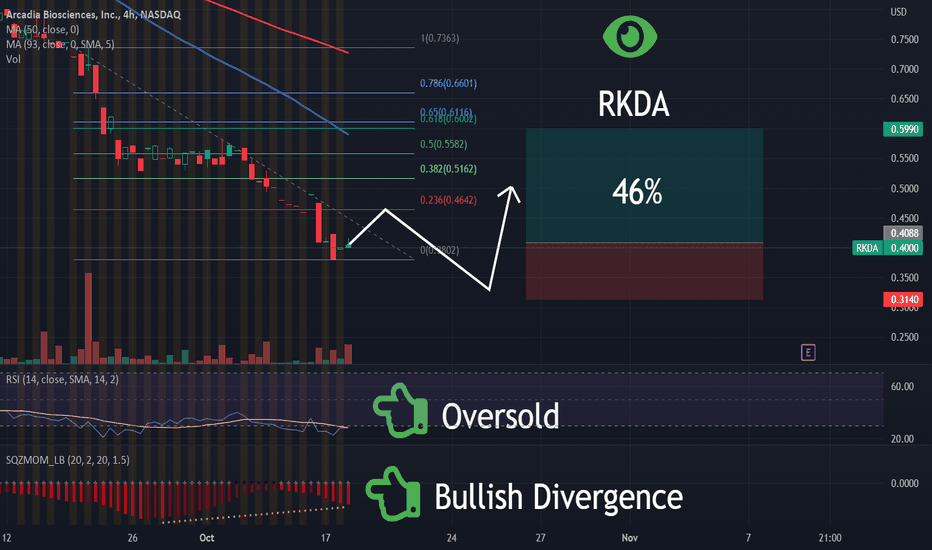Click the RSI 20.00 scale label
The height and width of the screenshot is (550, 932).
[x=902, y=439]
